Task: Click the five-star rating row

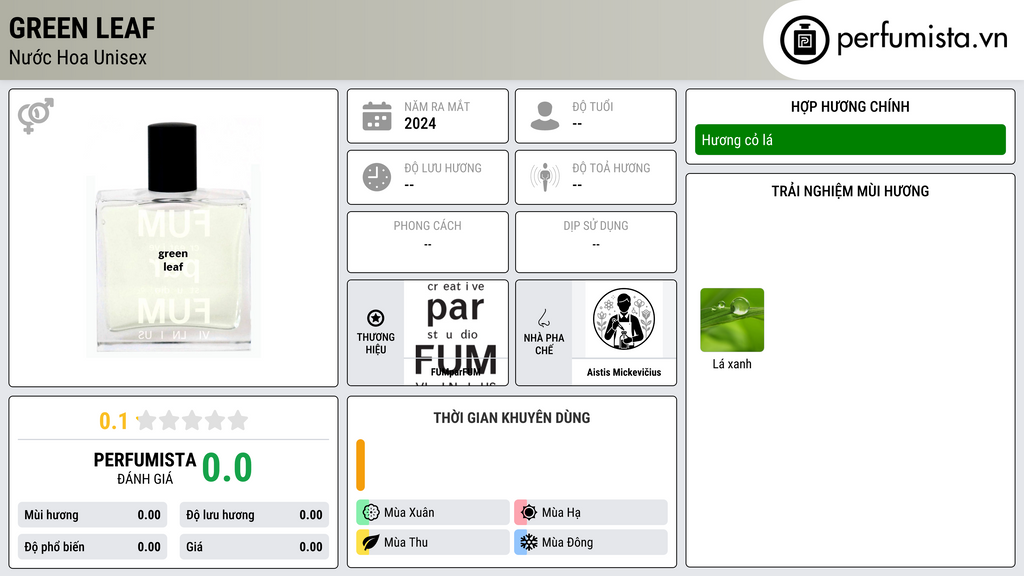Action: pyautogui.click(x=192, y=420)
